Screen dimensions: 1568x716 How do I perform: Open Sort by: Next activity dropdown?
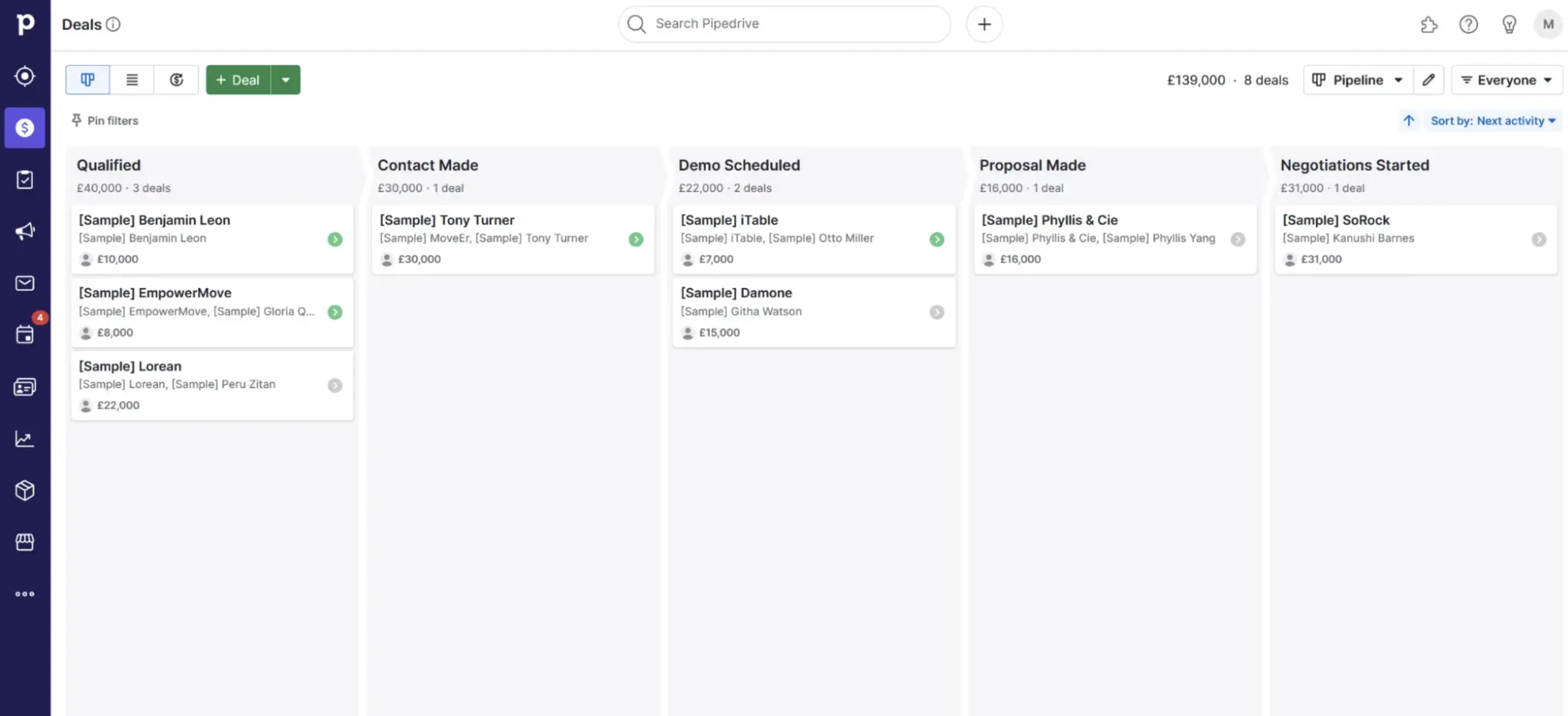(1493, 121)
